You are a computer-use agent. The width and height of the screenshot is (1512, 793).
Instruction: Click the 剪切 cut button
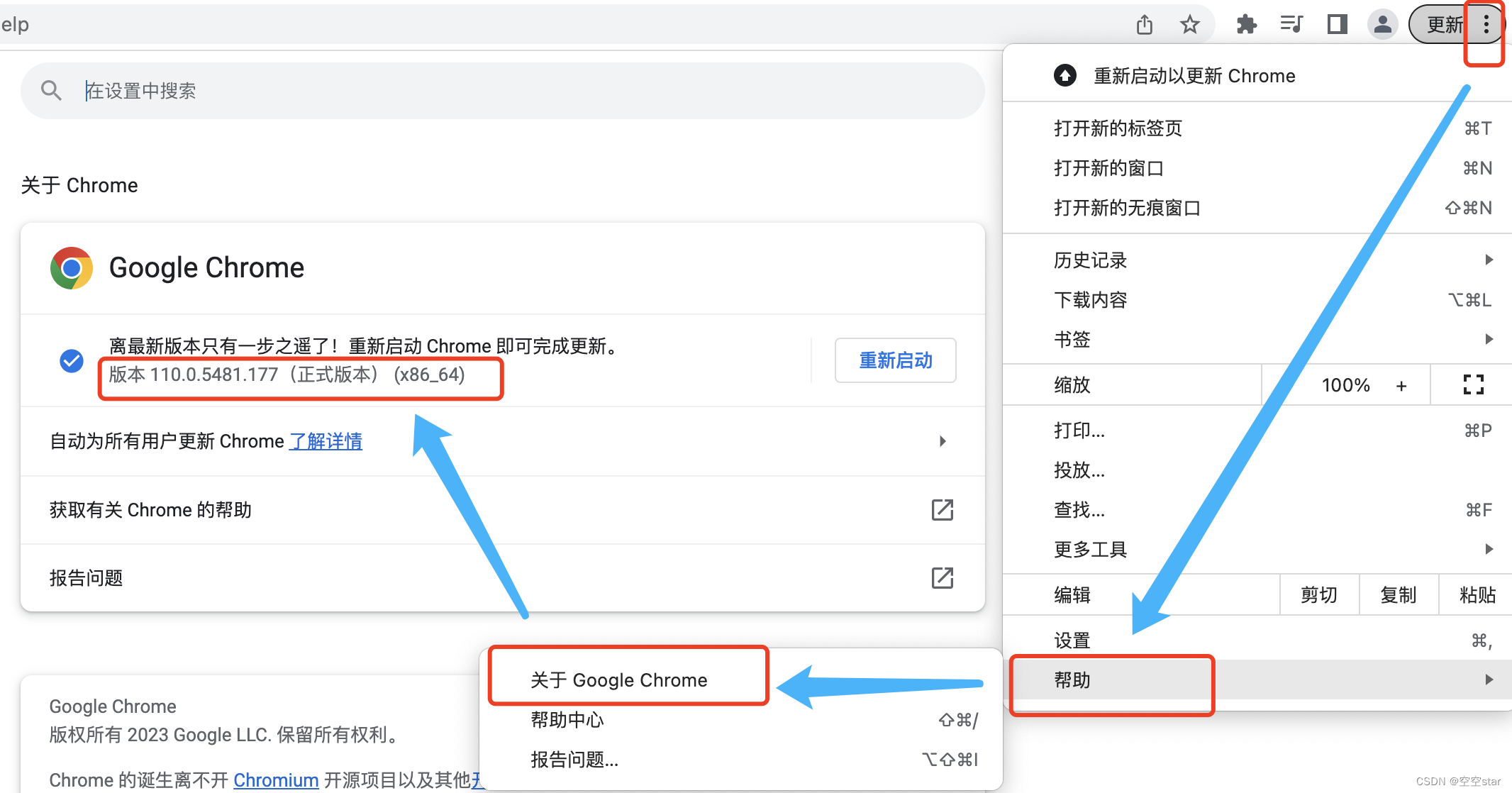1319,595
